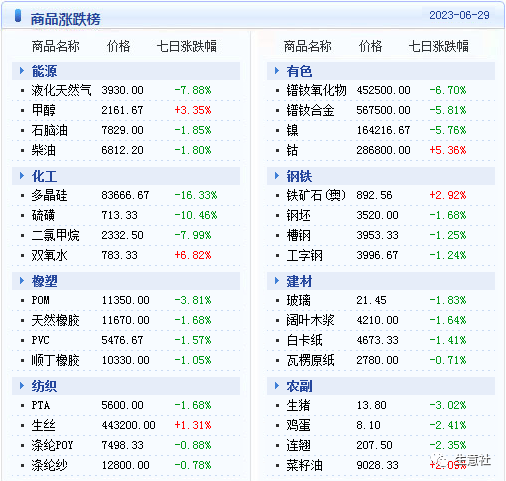Select 槽钢 commodity name
Screen dimensions: 506x481
tap(298, 235)
